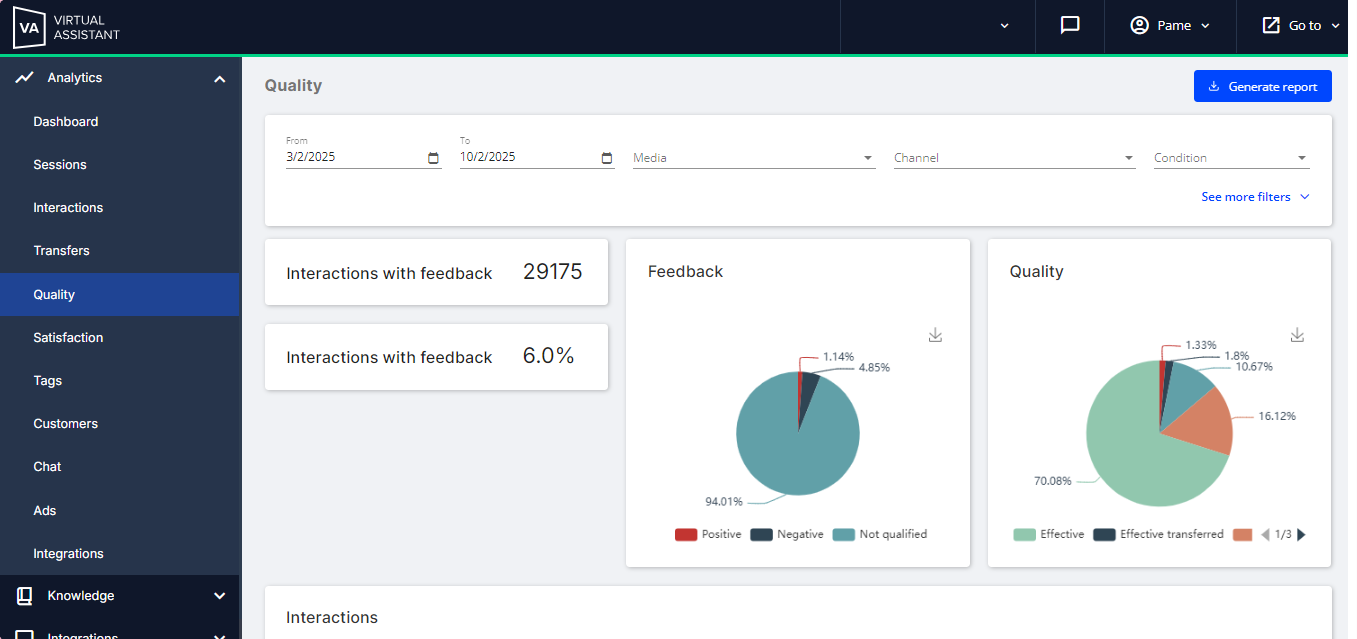The image size is (1357, 639).
Task: Download the Quality pie chart
Action: tap(1298, 335)
